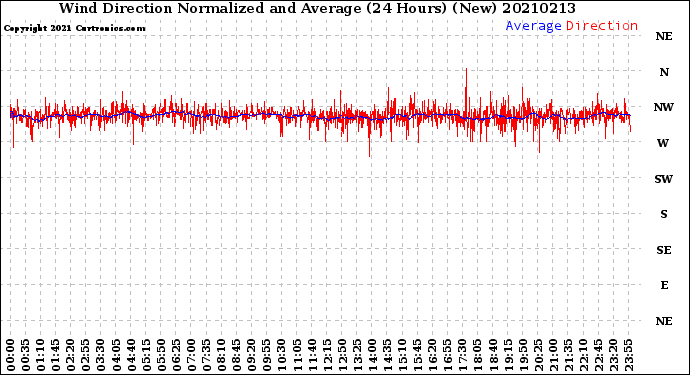Click the 03:30 time axis label

(101, 355)
